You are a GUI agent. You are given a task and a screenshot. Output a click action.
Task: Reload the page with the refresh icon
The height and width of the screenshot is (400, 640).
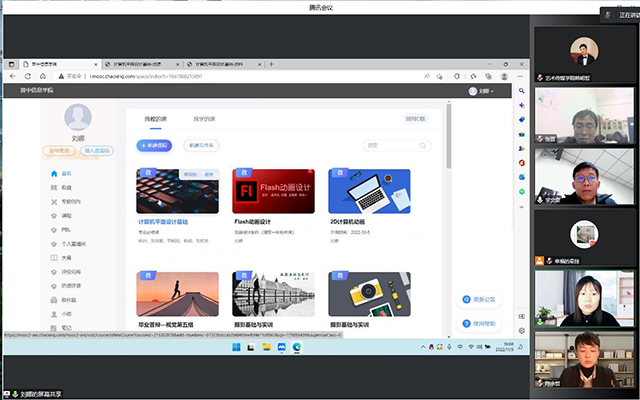(x=28, y=76)
